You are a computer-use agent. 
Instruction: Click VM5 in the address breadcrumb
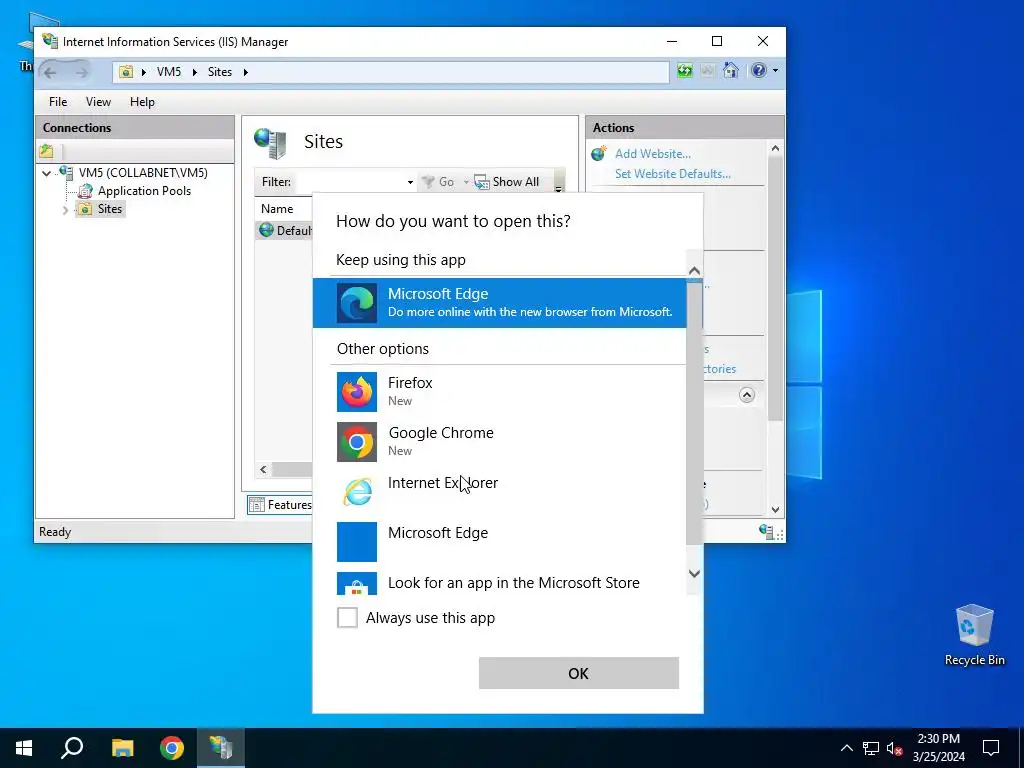coord(168,72)
